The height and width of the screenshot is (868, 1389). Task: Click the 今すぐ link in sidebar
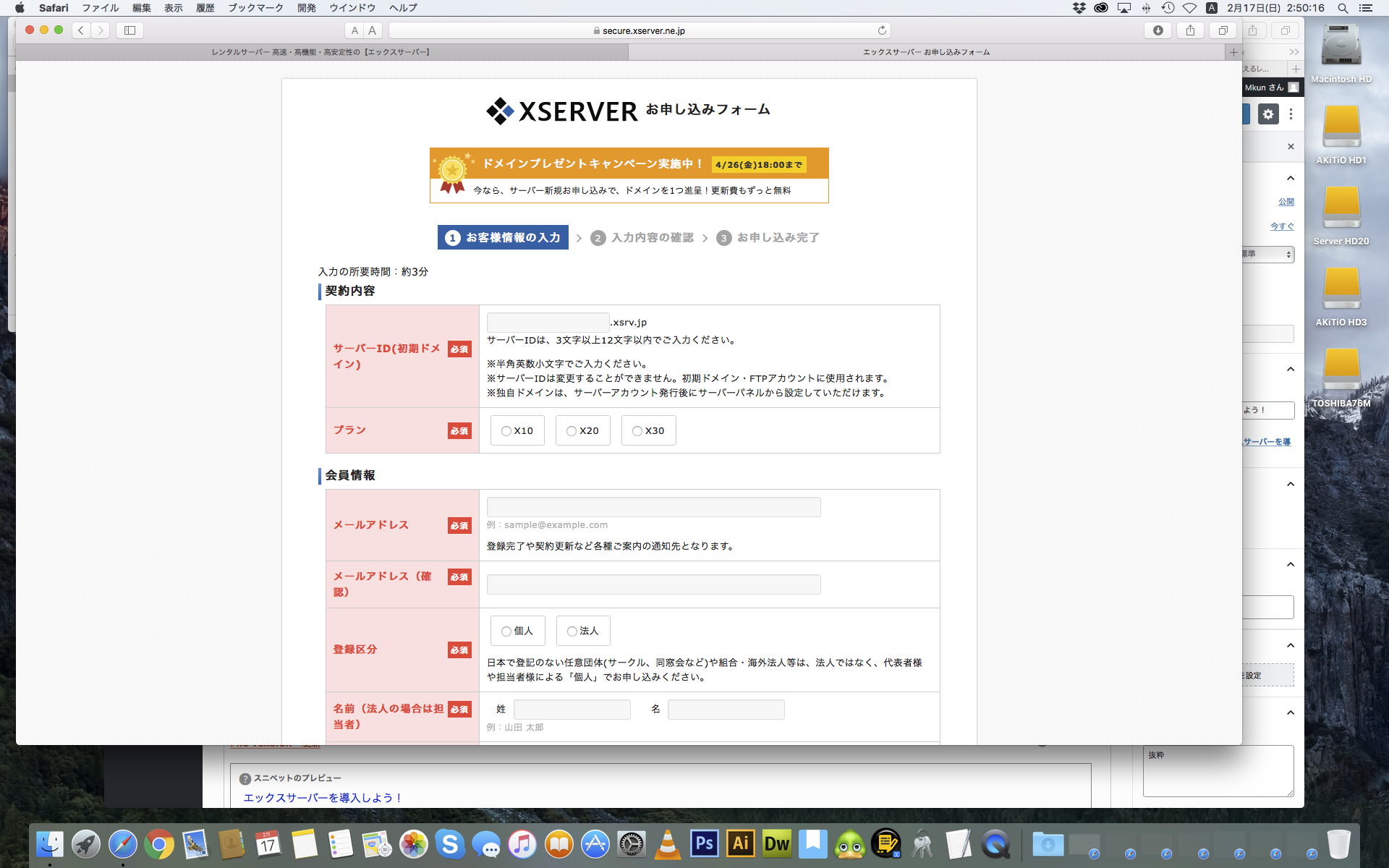(1282, 226)
